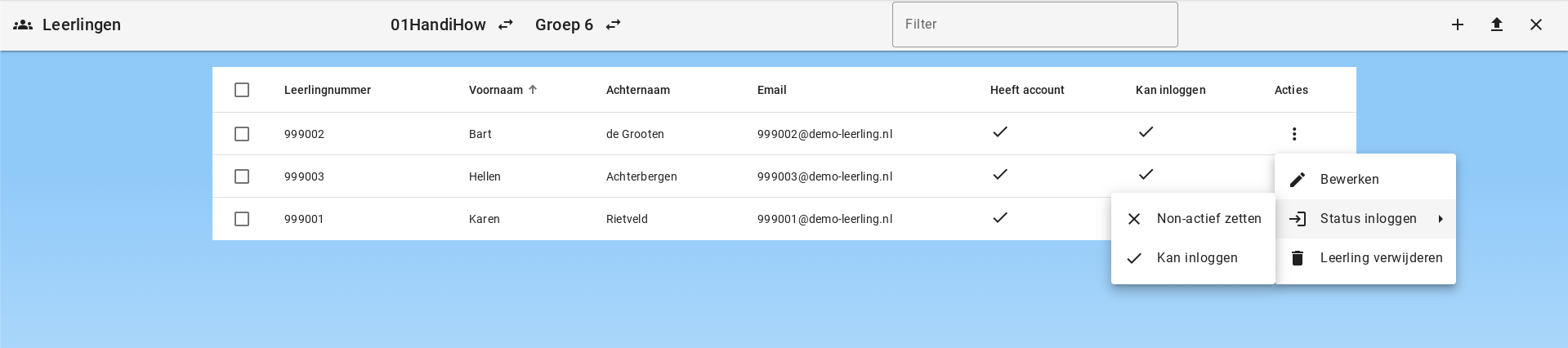
Task: Click the Voornaam sort arrow
Action: (x=533, y=90)
